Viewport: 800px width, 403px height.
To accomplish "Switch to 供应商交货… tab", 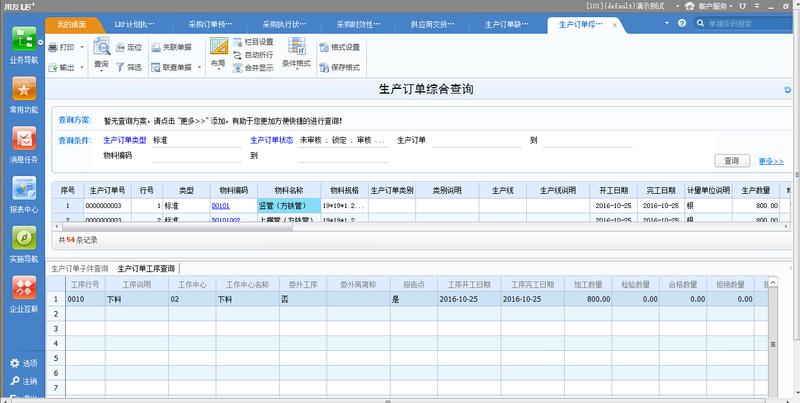I will (x=433, y=24).
